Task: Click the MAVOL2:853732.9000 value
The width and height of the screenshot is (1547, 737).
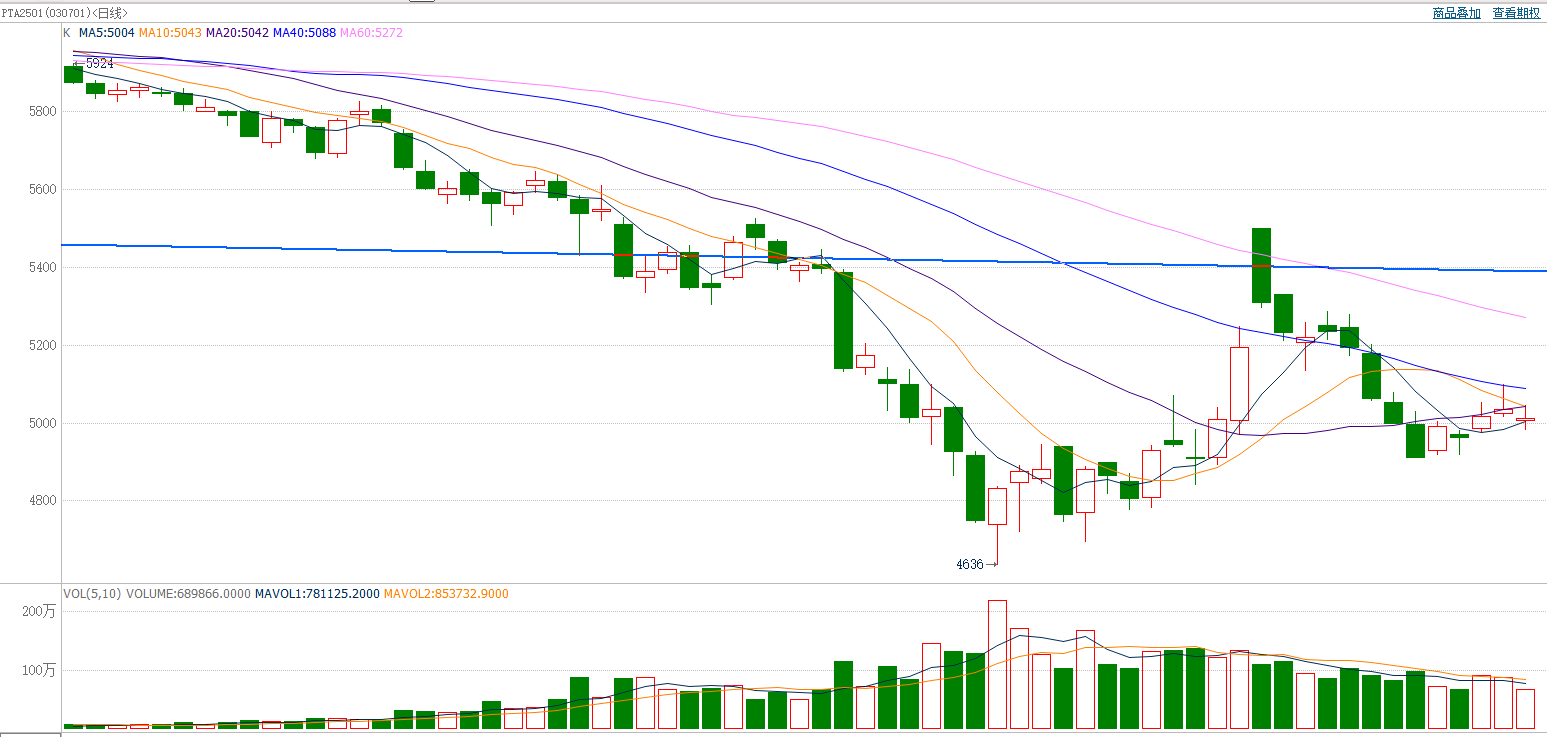Action: 446,594
